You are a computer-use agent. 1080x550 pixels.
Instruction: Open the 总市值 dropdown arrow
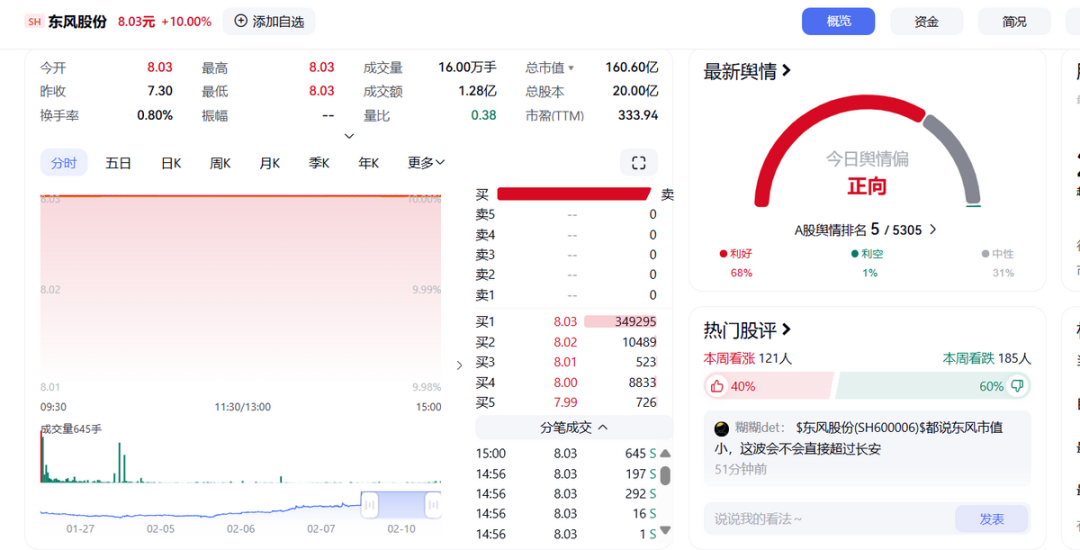(570, 68)
